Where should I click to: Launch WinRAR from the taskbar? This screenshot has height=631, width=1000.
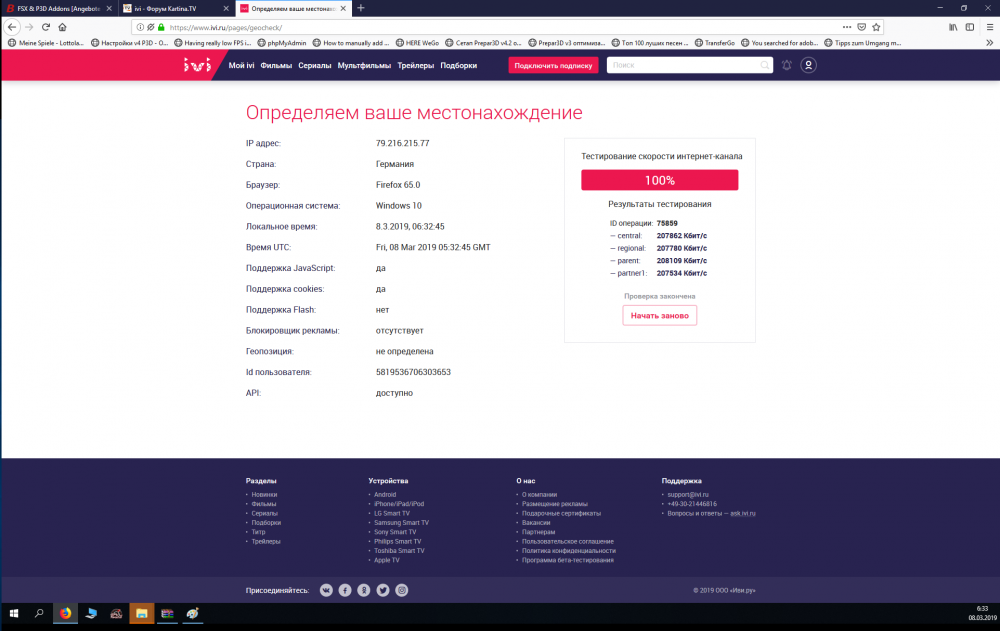click(167, 613)
